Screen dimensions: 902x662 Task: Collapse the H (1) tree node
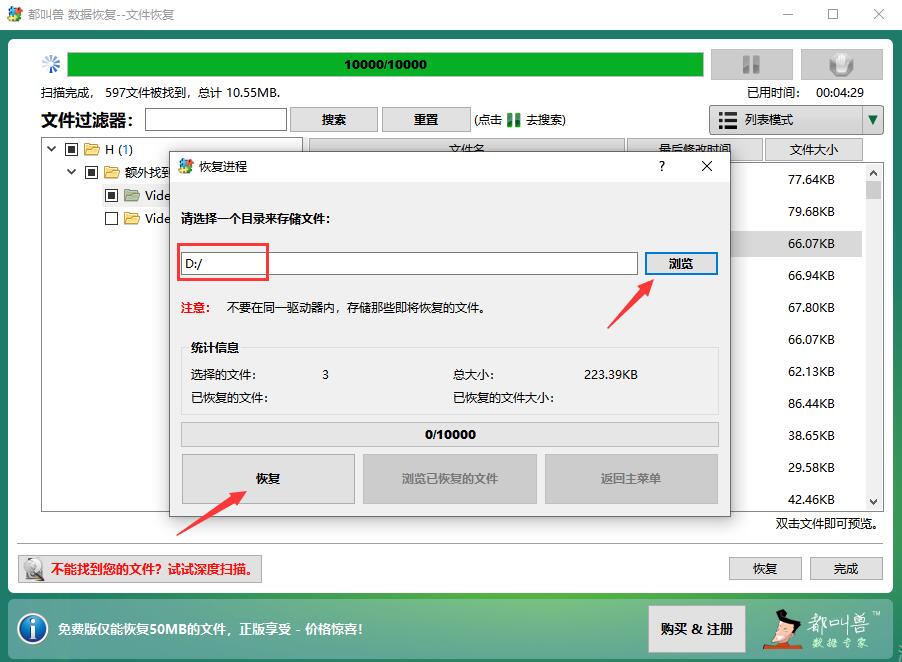[x=51, y=148]
